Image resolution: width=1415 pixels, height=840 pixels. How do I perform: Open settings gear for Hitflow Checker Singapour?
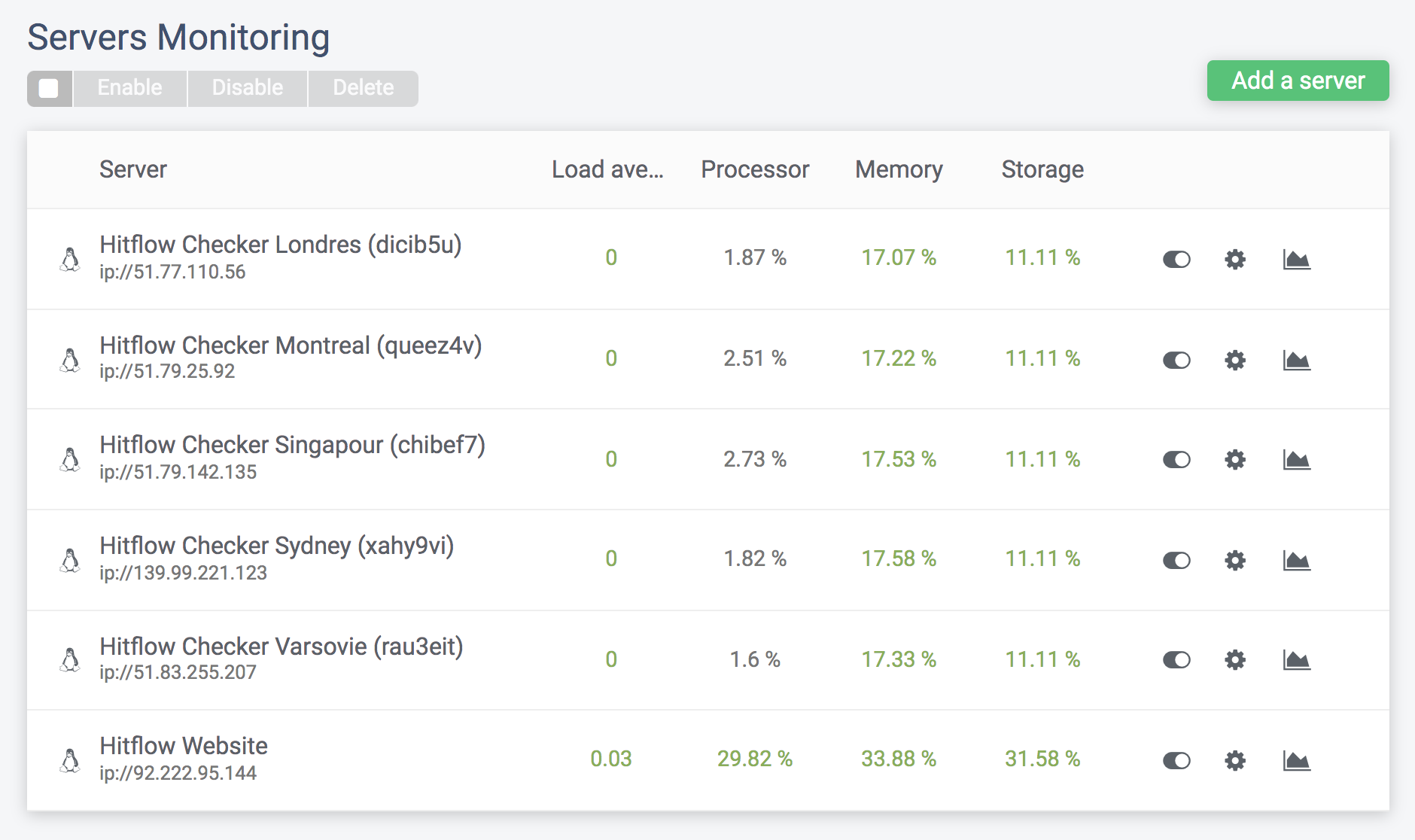coord(1235,460)
